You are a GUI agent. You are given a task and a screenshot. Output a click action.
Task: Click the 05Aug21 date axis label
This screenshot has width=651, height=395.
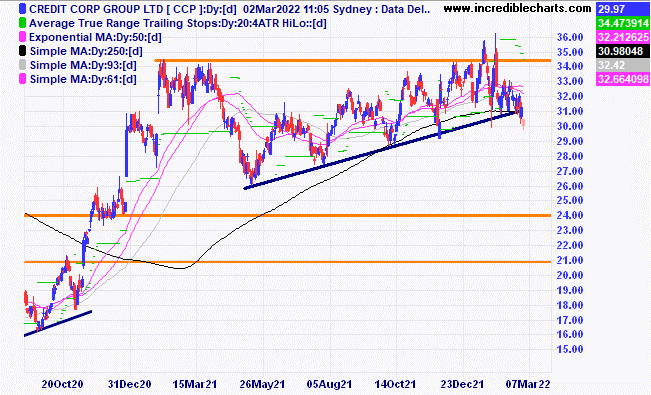(329, 384)
